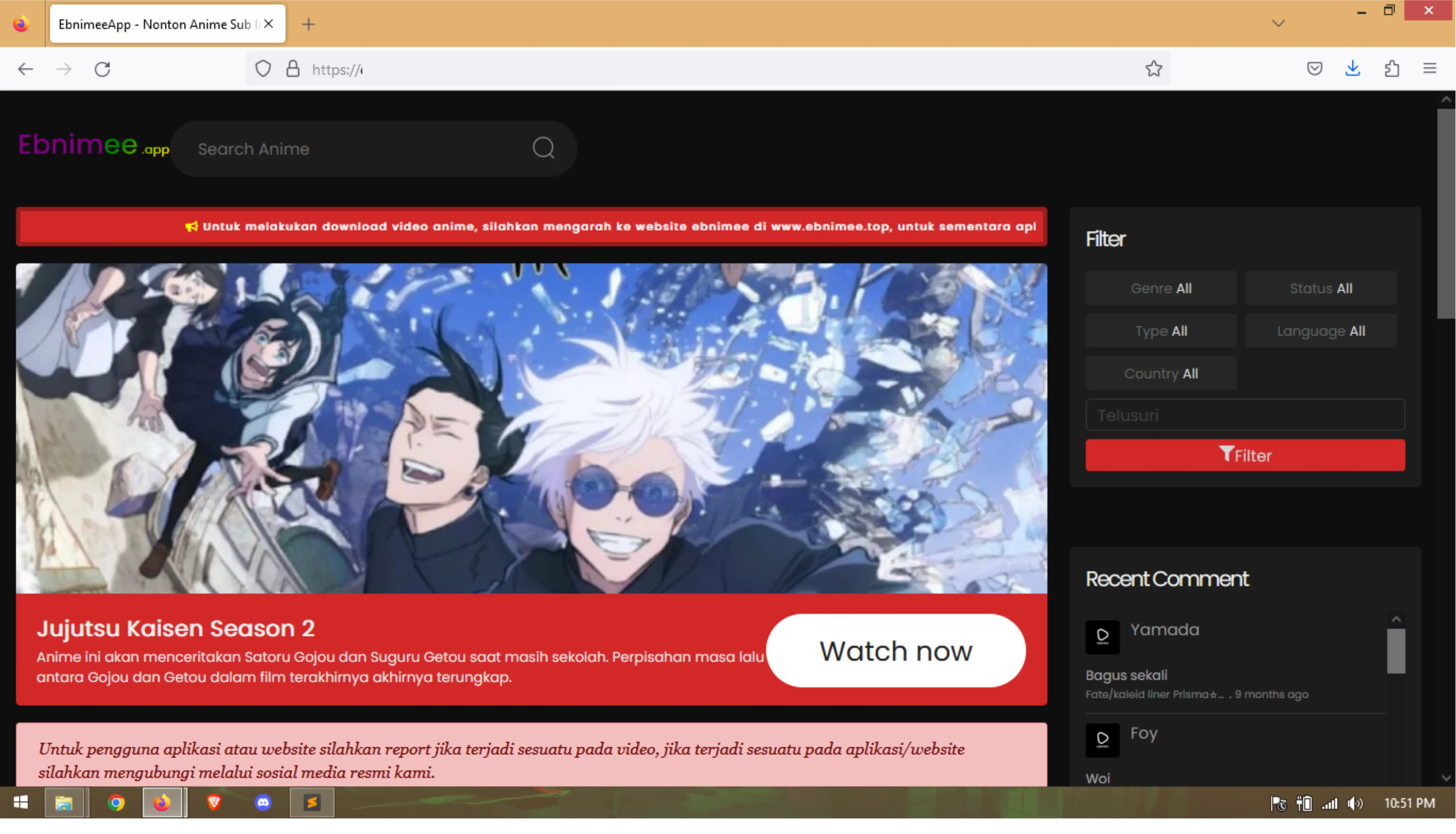Viewport: 1456px width, 834px height.
Task: Open the extensions puzzle icon
Action: [1392, 69]
